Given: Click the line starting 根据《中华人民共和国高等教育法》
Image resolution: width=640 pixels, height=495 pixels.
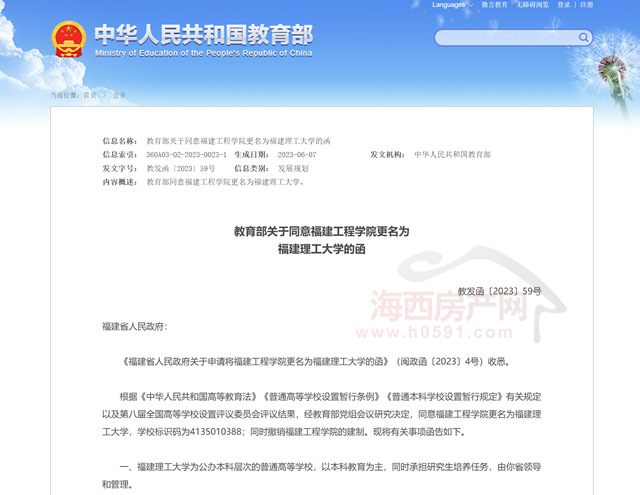Looking at the screenshot, I should (x=330, y=397).
